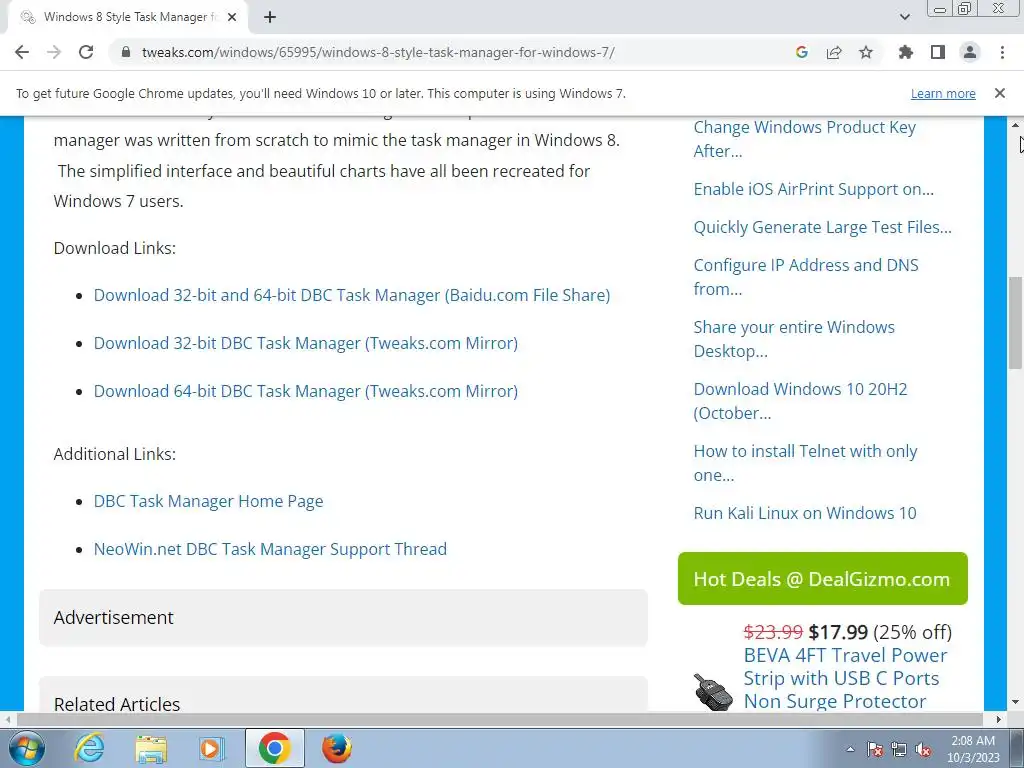Open Windows Media Player from taskbar

pyautogui.click(x=212, y=748)
